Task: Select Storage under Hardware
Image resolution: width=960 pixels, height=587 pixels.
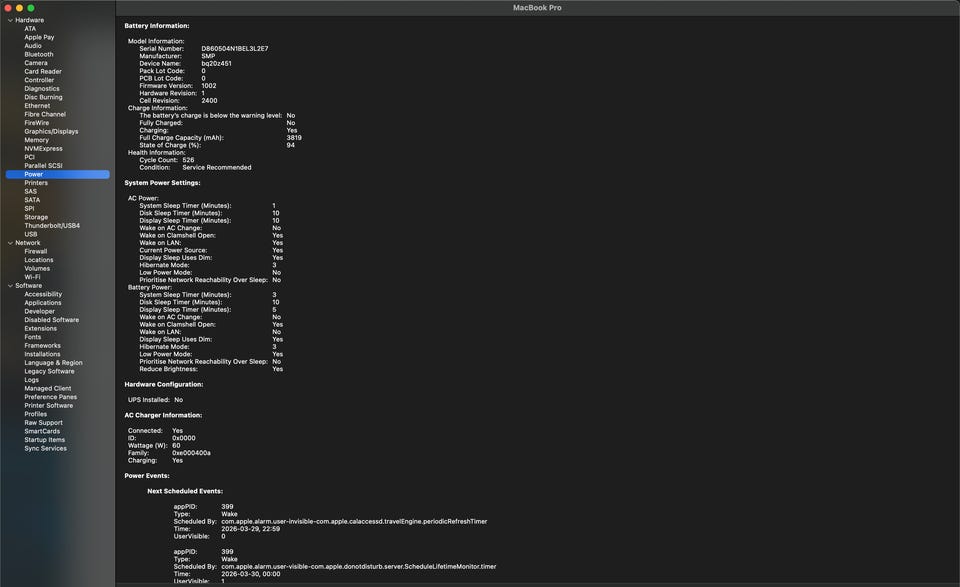Action: point(36,217)
